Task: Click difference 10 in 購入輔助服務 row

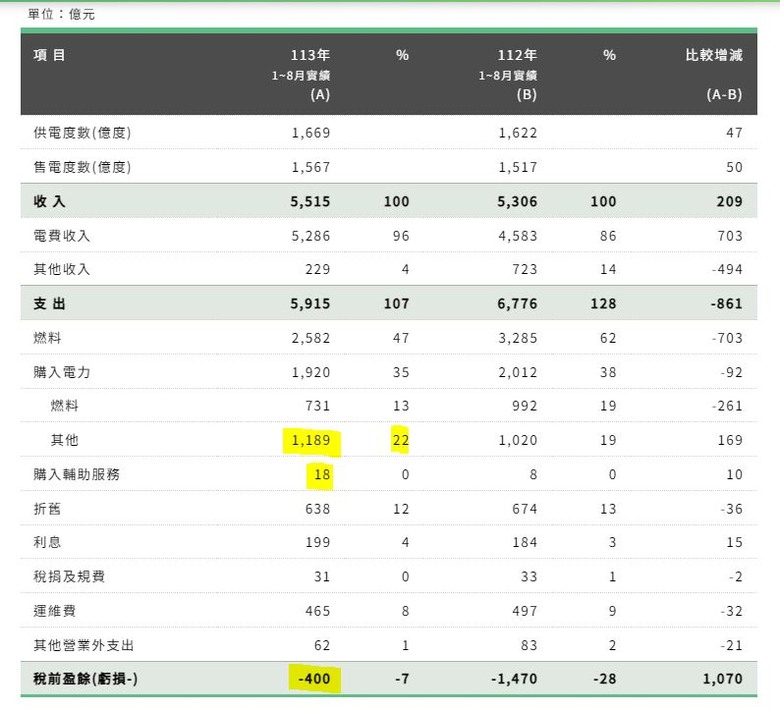Action: tap(734, 474)
